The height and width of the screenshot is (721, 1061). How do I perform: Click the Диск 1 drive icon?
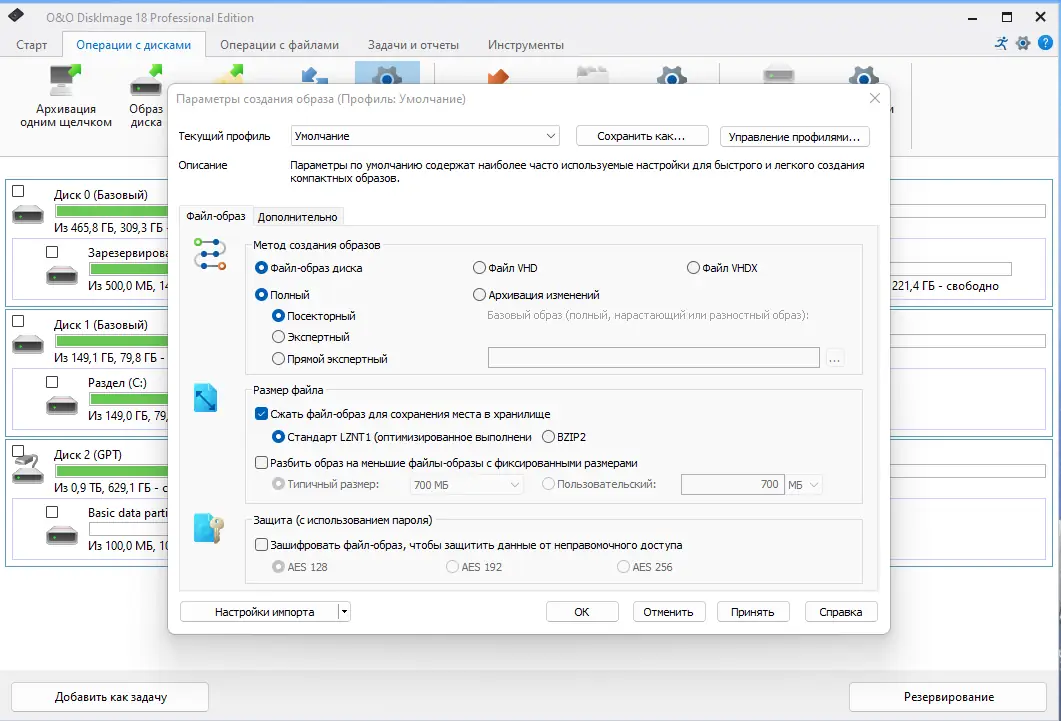tap(28, 344)
